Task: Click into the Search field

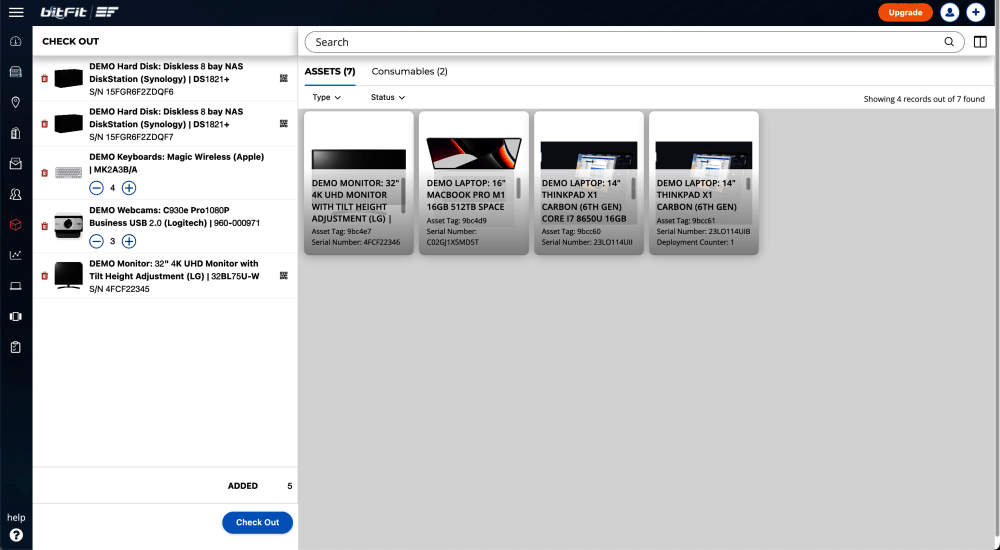Action: click(620, 42)
